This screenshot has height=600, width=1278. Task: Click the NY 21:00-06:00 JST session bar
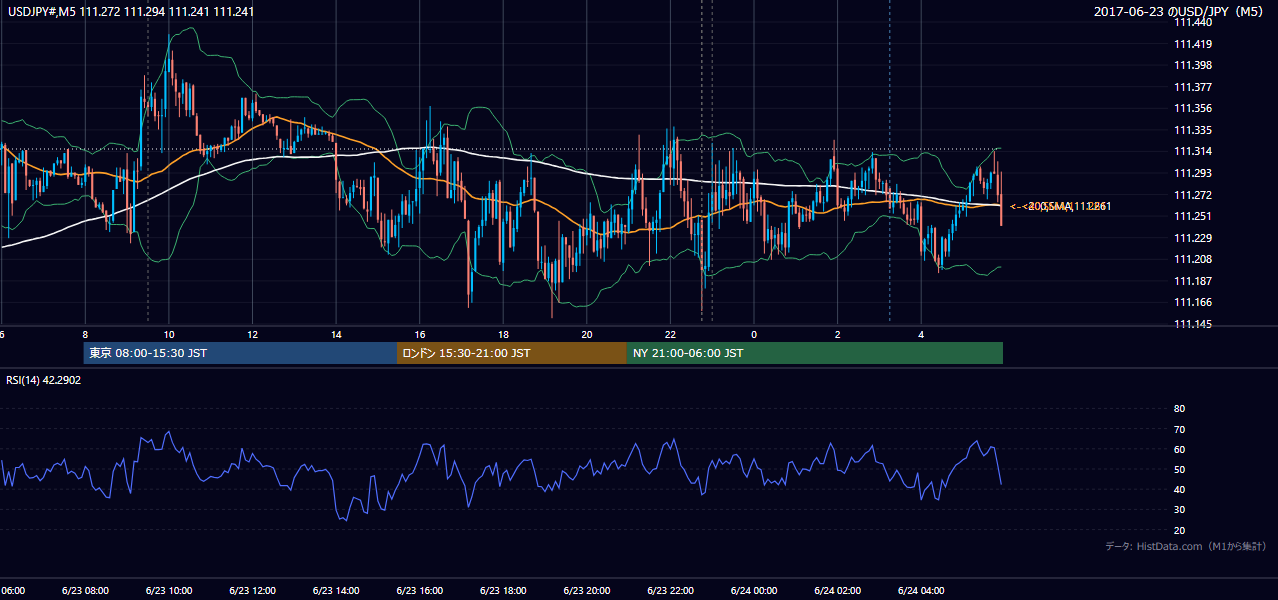pos(815,353)
